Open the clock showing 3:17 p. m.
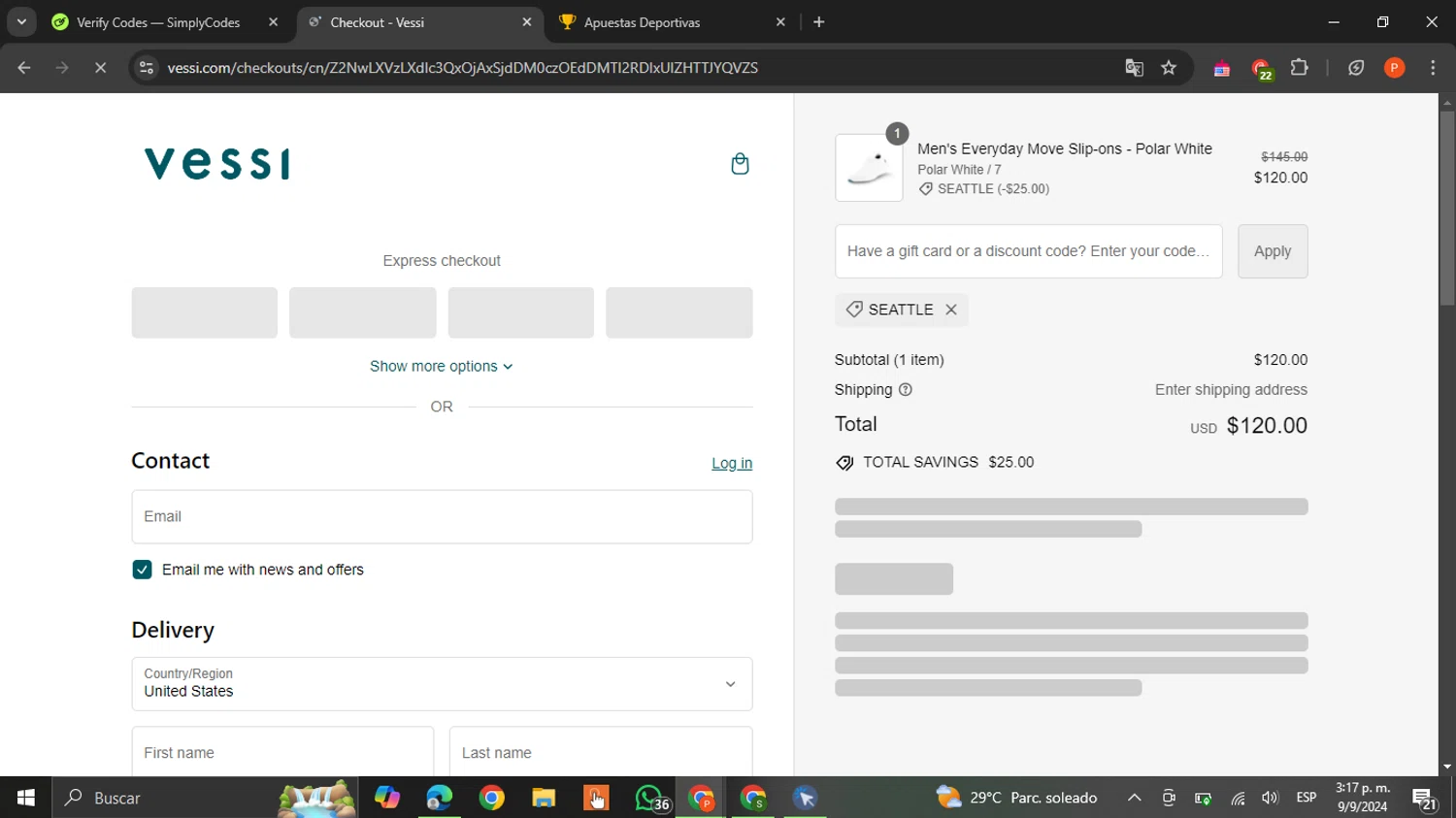This screenshot has height=818, width=1456. 1363,798
